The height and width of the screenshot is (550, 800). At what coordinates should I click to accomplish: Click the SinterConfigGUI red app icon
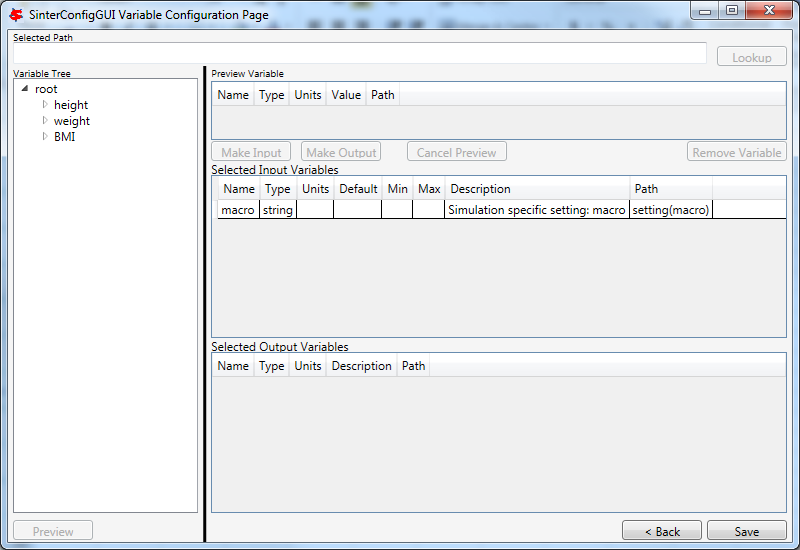coord(16,15)
